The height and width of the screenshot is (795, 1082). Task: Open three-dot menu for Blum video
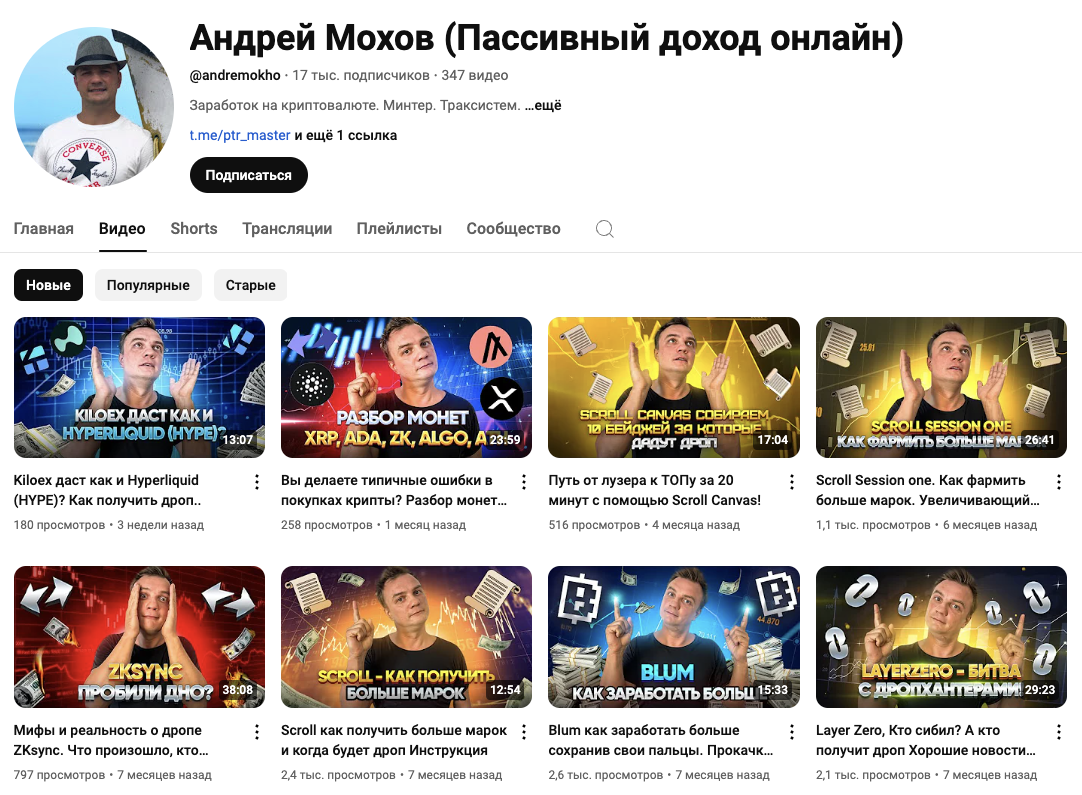coord(791,732)
